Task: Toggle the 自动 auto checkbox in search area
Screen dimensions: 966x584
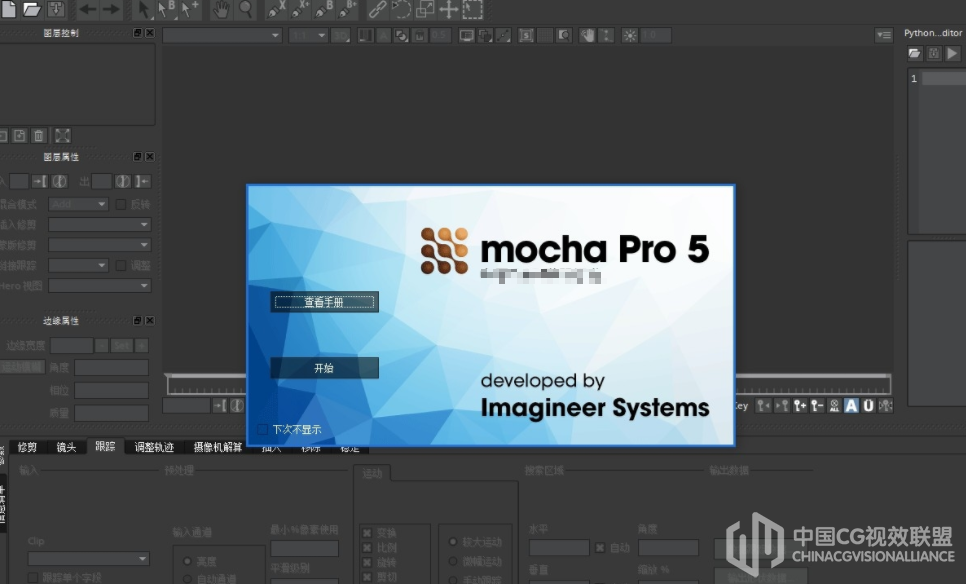Action: coord(599,548)
